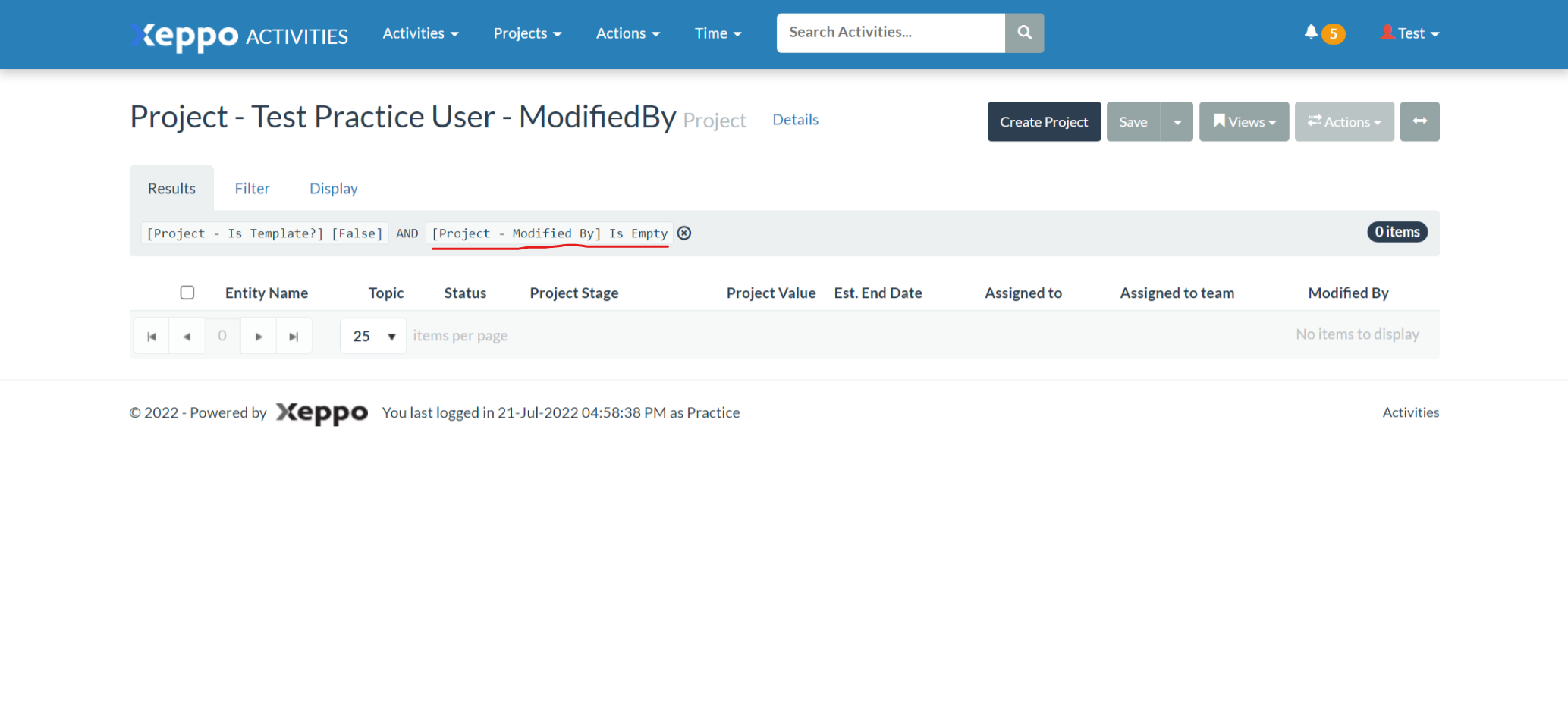Screen dimensions: 1568x702
Task: Switch to the Filter tab
Action: 252,188
